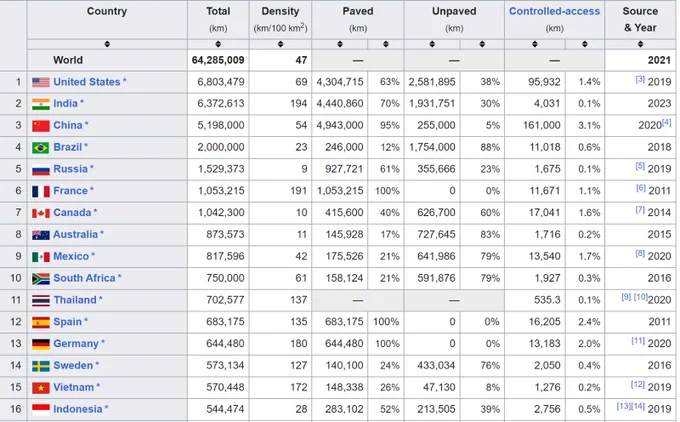
Task: Click the India flag icon
Action: [x=41, y=104]
